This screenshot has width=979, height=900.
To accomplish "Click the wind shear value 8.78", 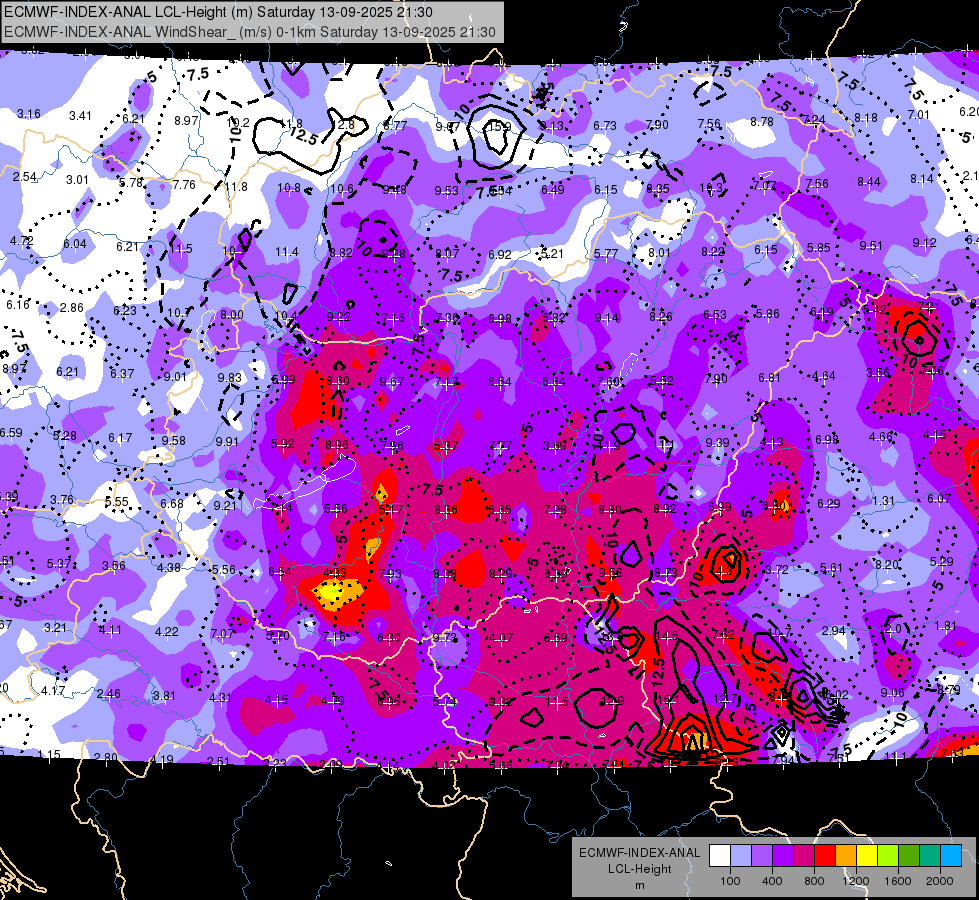I will coord(762,122).
